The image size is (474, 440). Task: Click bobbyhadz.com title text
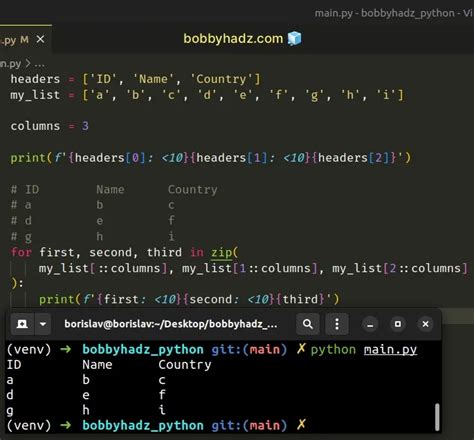pos(233,39)
